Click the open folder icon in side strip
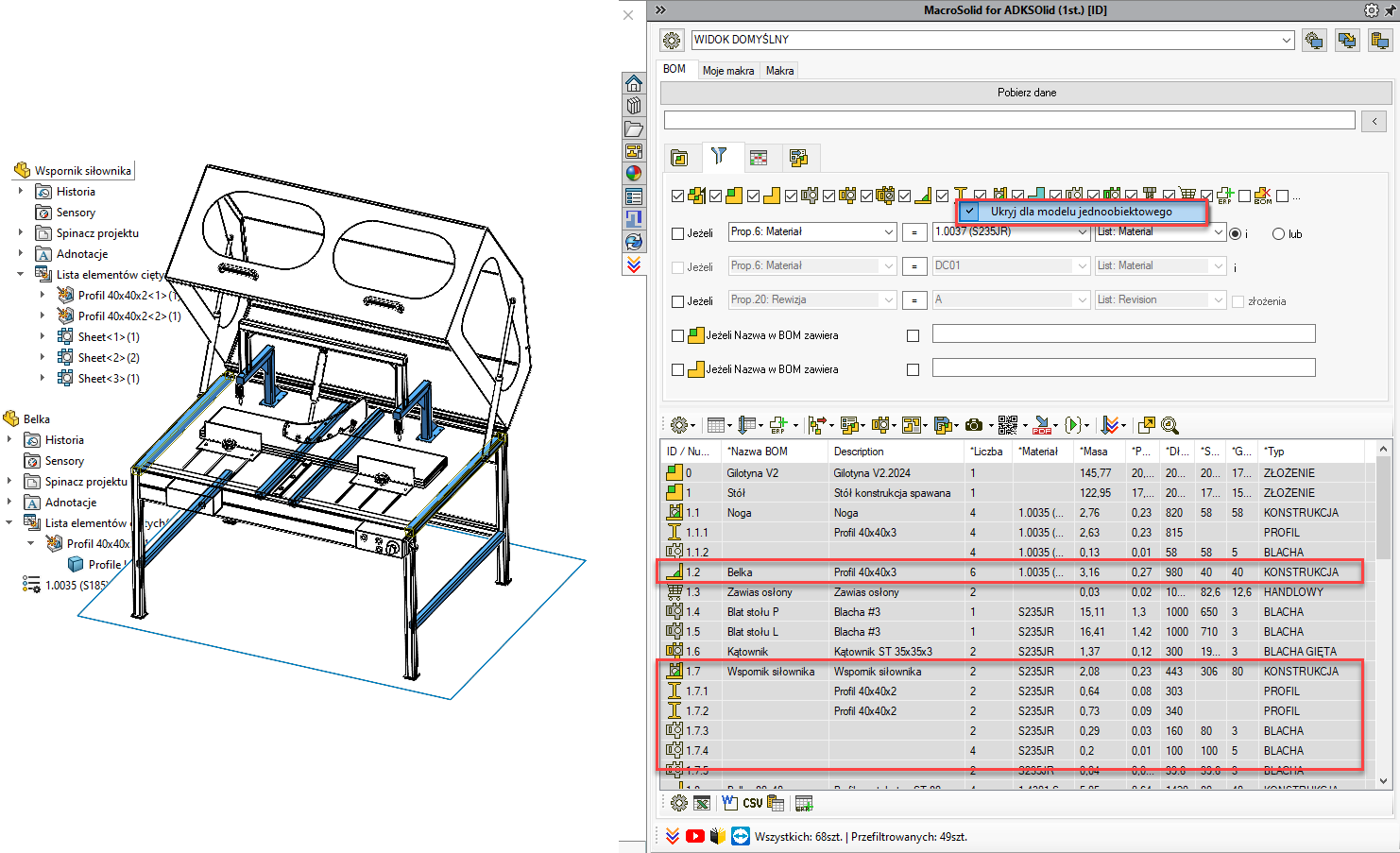This screenshot has width=1400, height=853. tap(634, 128)
